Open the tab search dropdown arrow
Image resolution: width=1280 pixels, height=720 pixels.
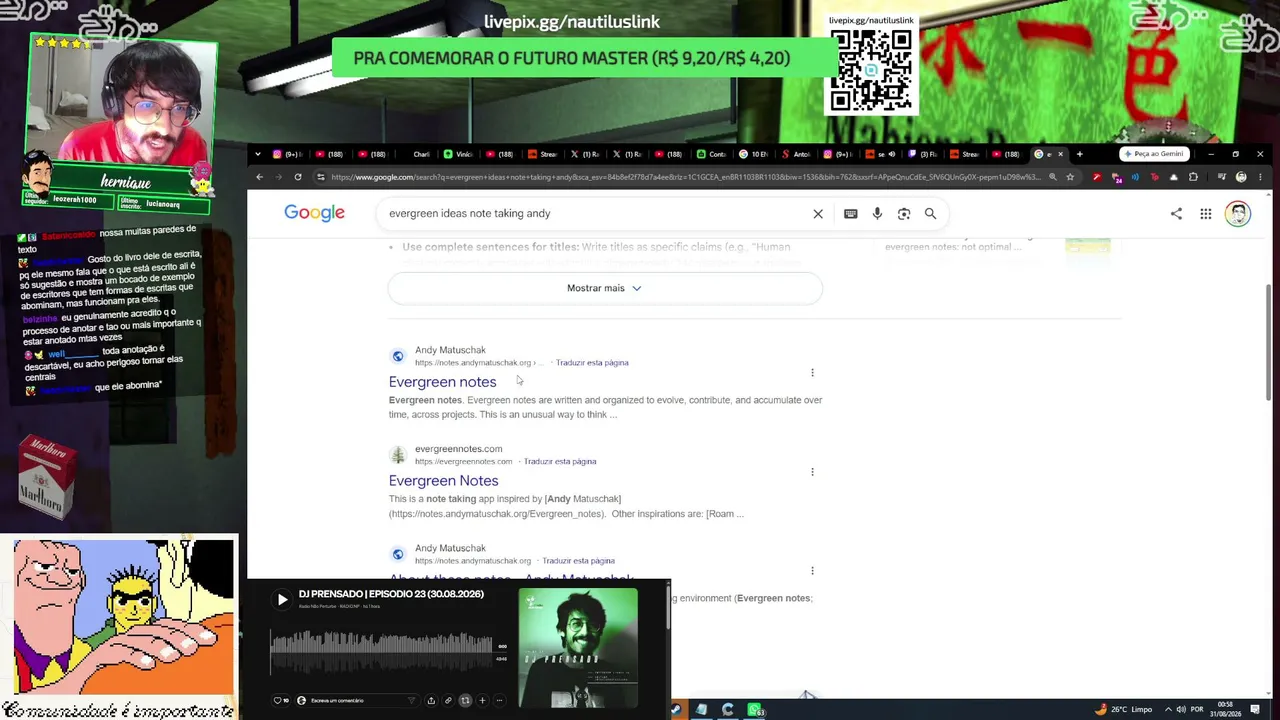[x=258, y=154]
